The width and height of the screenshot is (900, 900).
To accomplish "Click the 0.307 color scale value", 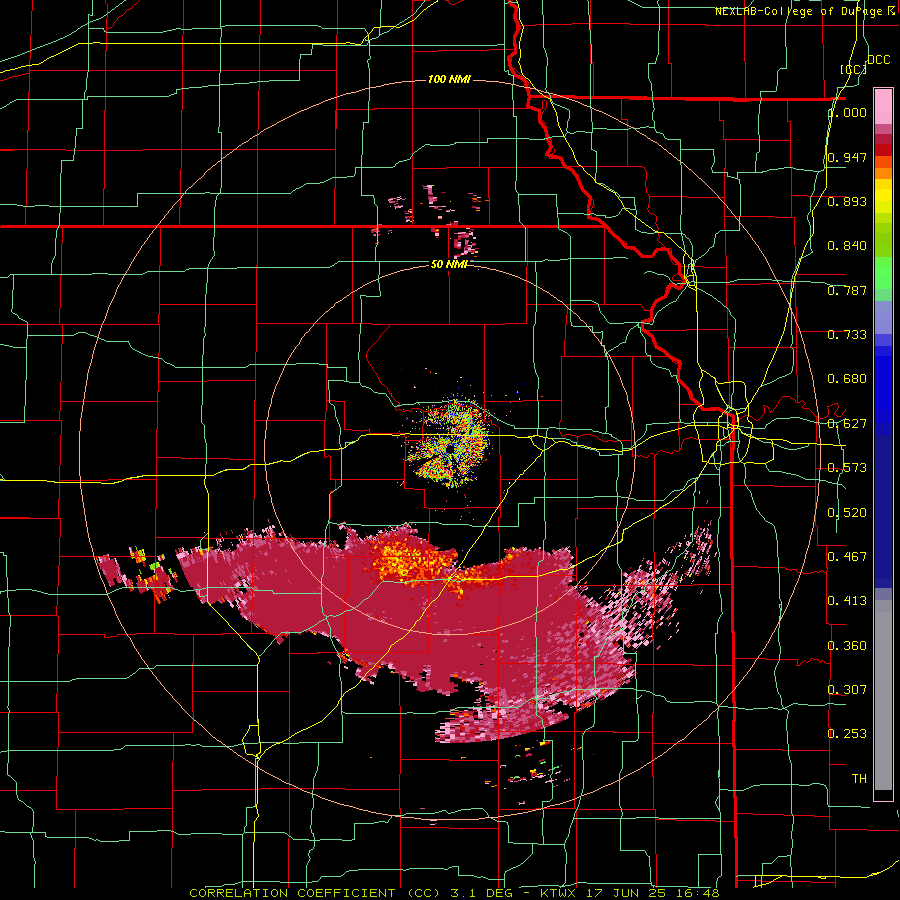I will pyautogui.click(x=847, y=689).
